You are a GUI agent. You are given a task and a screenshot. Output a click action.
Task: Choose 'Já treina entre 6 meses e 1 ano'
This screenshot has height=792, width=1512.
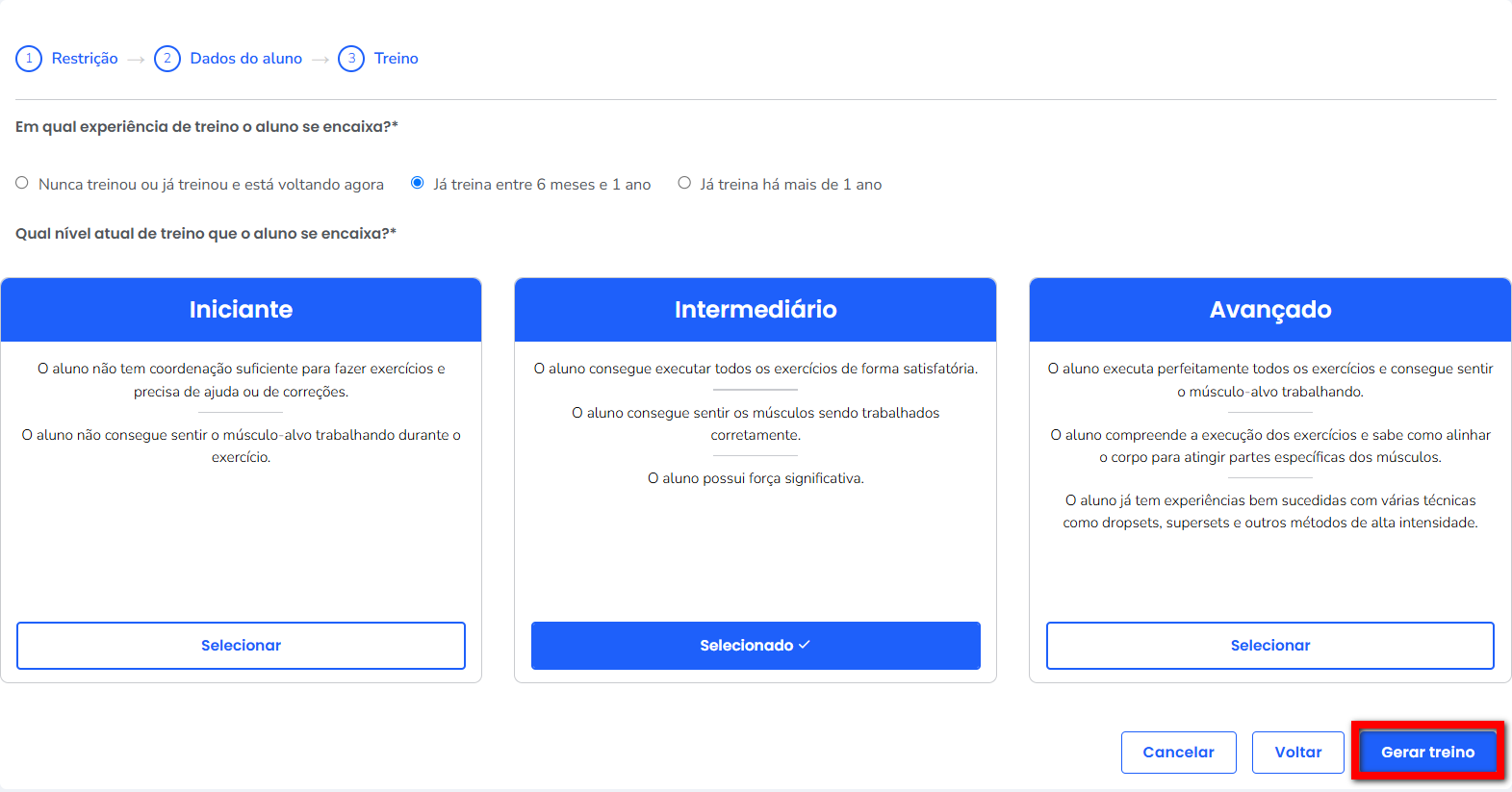[x=418, y=183]
